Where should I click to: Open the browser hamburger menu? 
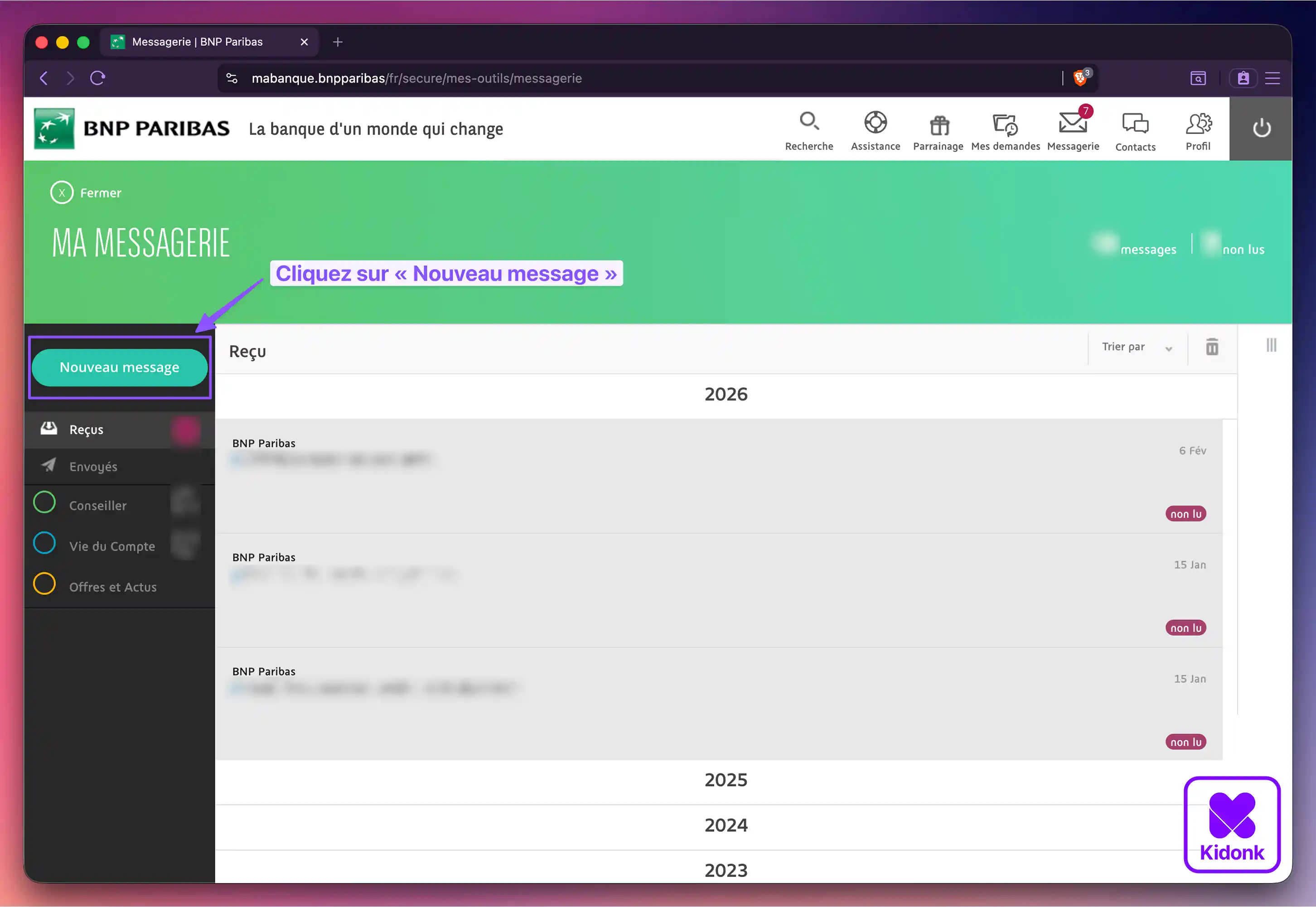[x=1273, y=78]
